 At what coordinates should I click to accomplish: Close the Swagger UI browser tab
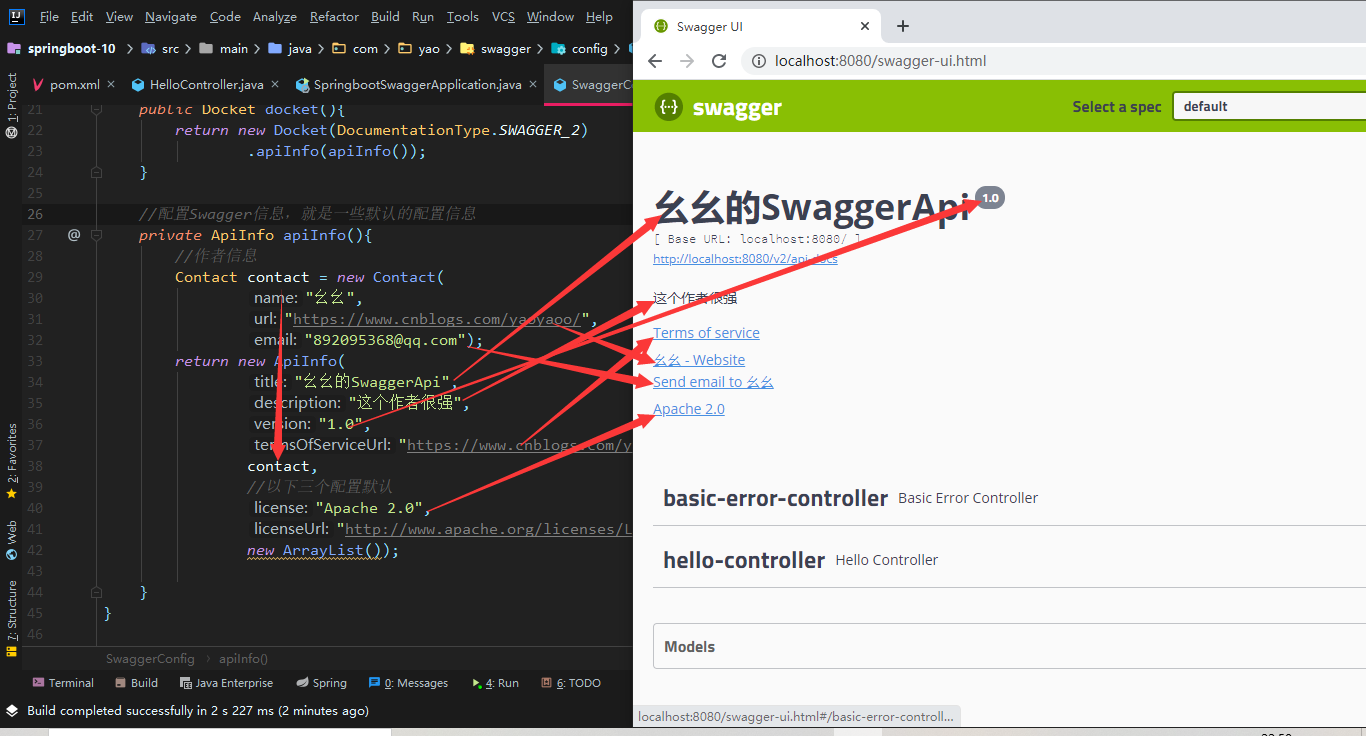coord(865,26)
